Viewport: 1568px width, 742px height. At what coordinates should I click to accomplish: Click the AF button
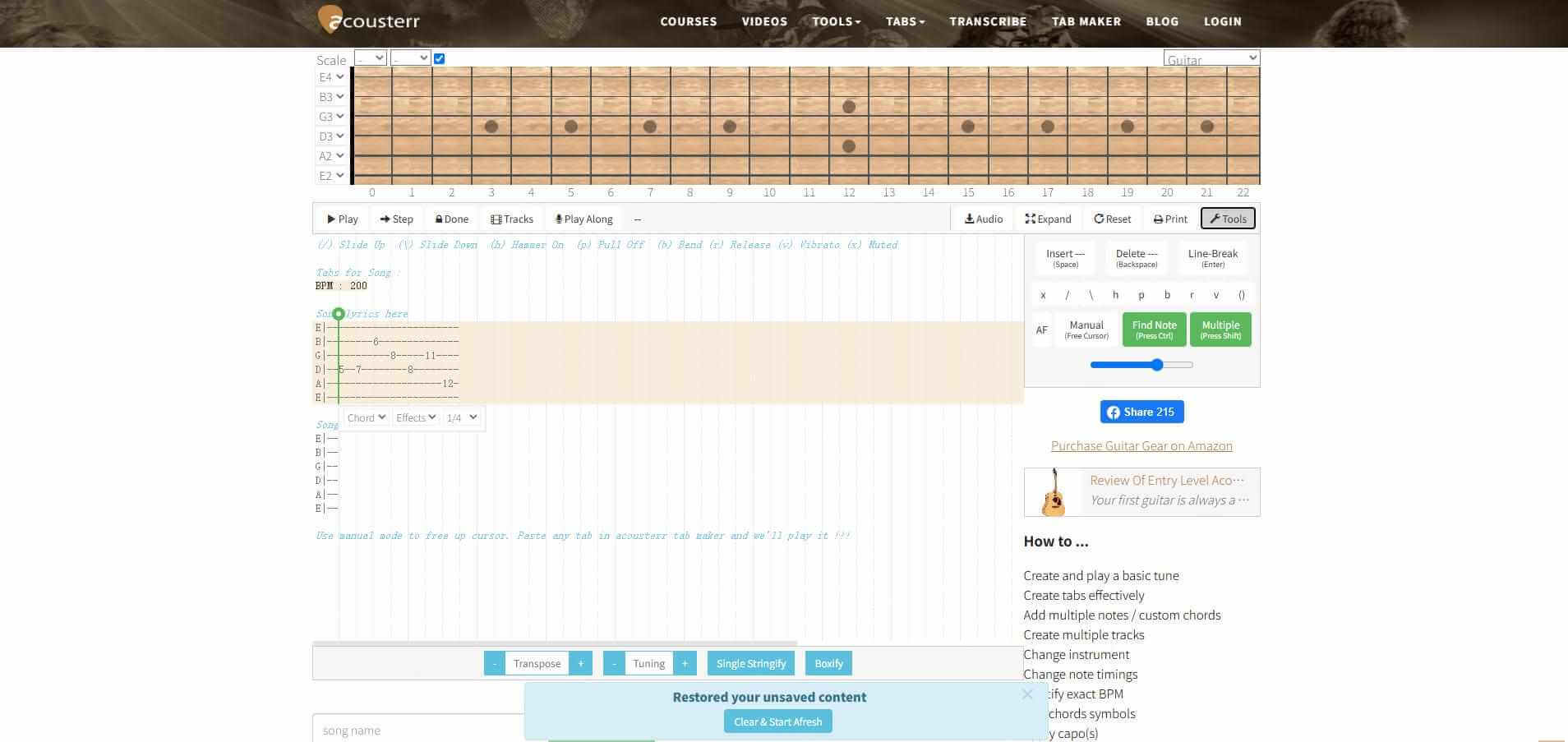[1041, 330]
